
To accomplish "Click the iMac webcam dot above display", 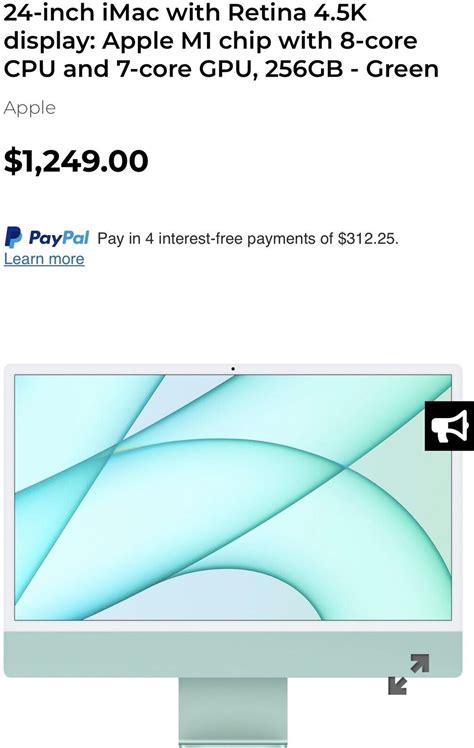I will tap(233, 369).
